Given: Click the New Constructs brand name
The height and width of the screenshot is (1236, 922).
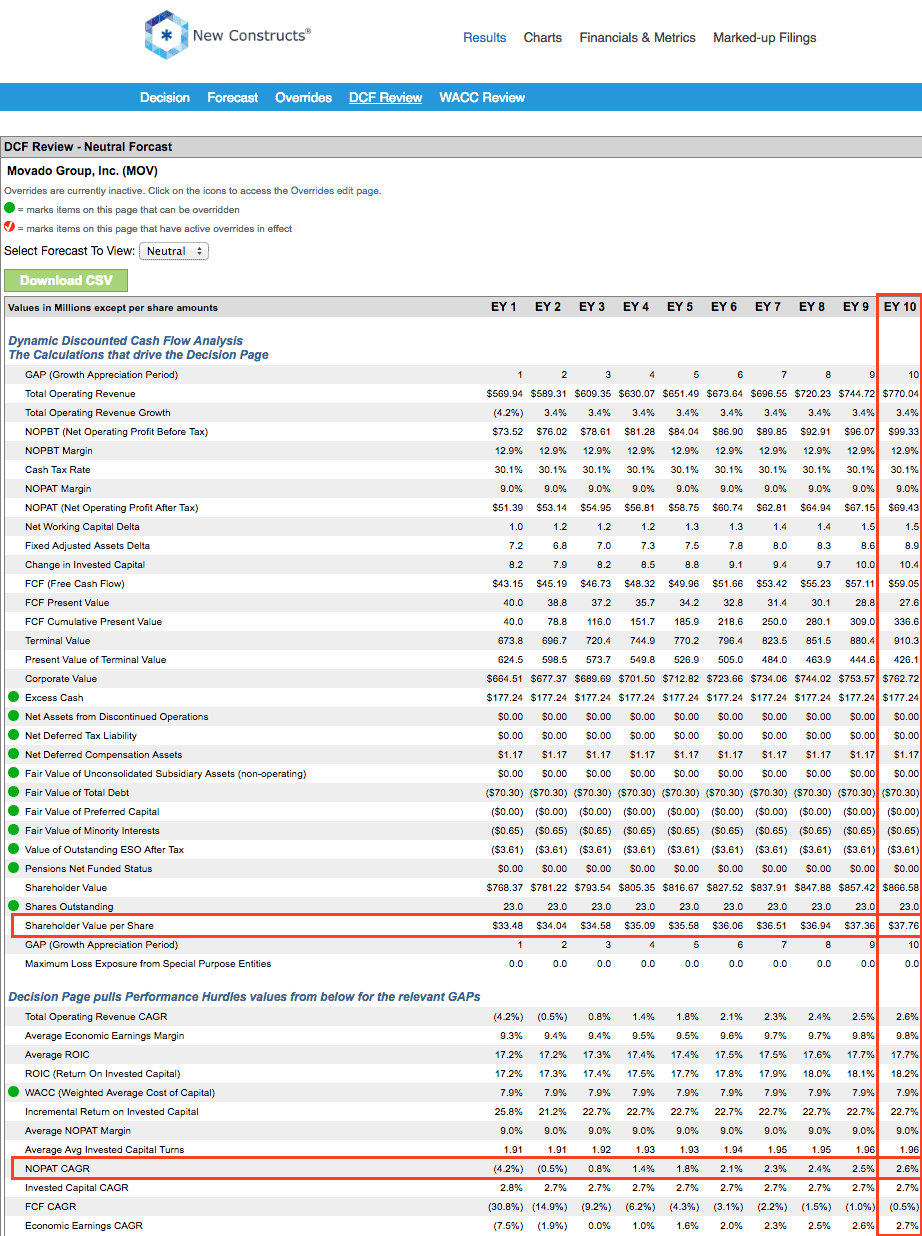Looking at the screenshot, I should 252,35.
